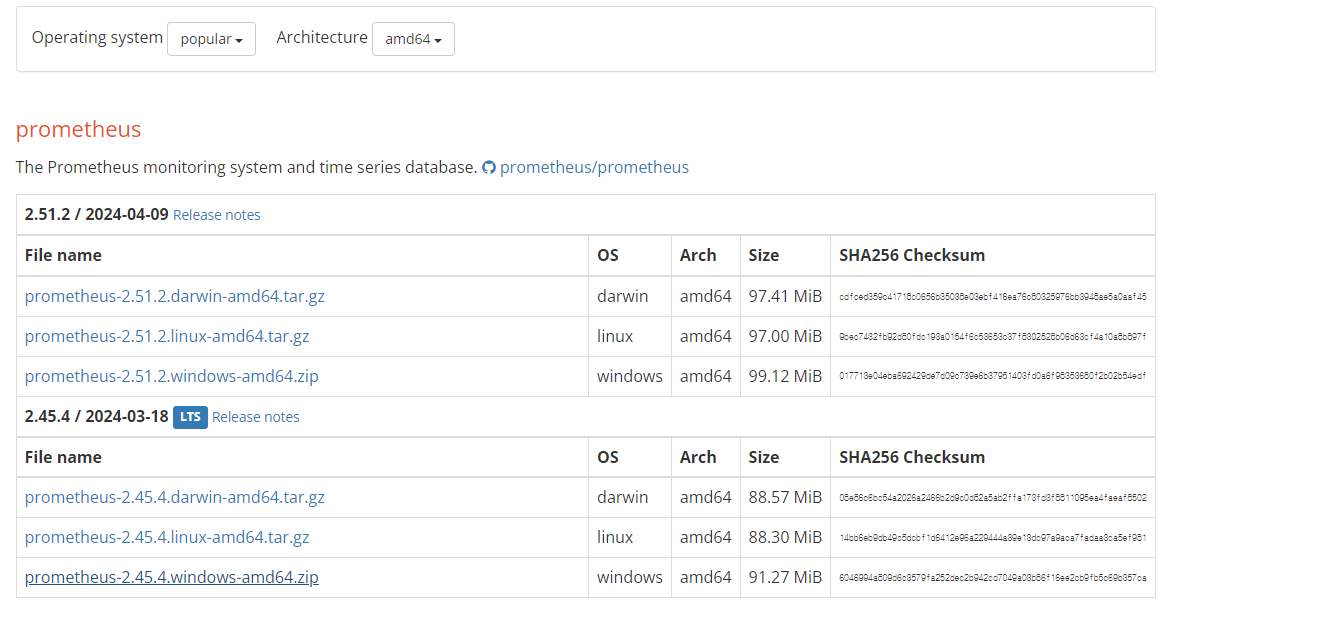Screen dimensions: 1337x631
Task: Click 'windows' OS cell in 2.45.4 table
Action: click(x=630, y=577)
